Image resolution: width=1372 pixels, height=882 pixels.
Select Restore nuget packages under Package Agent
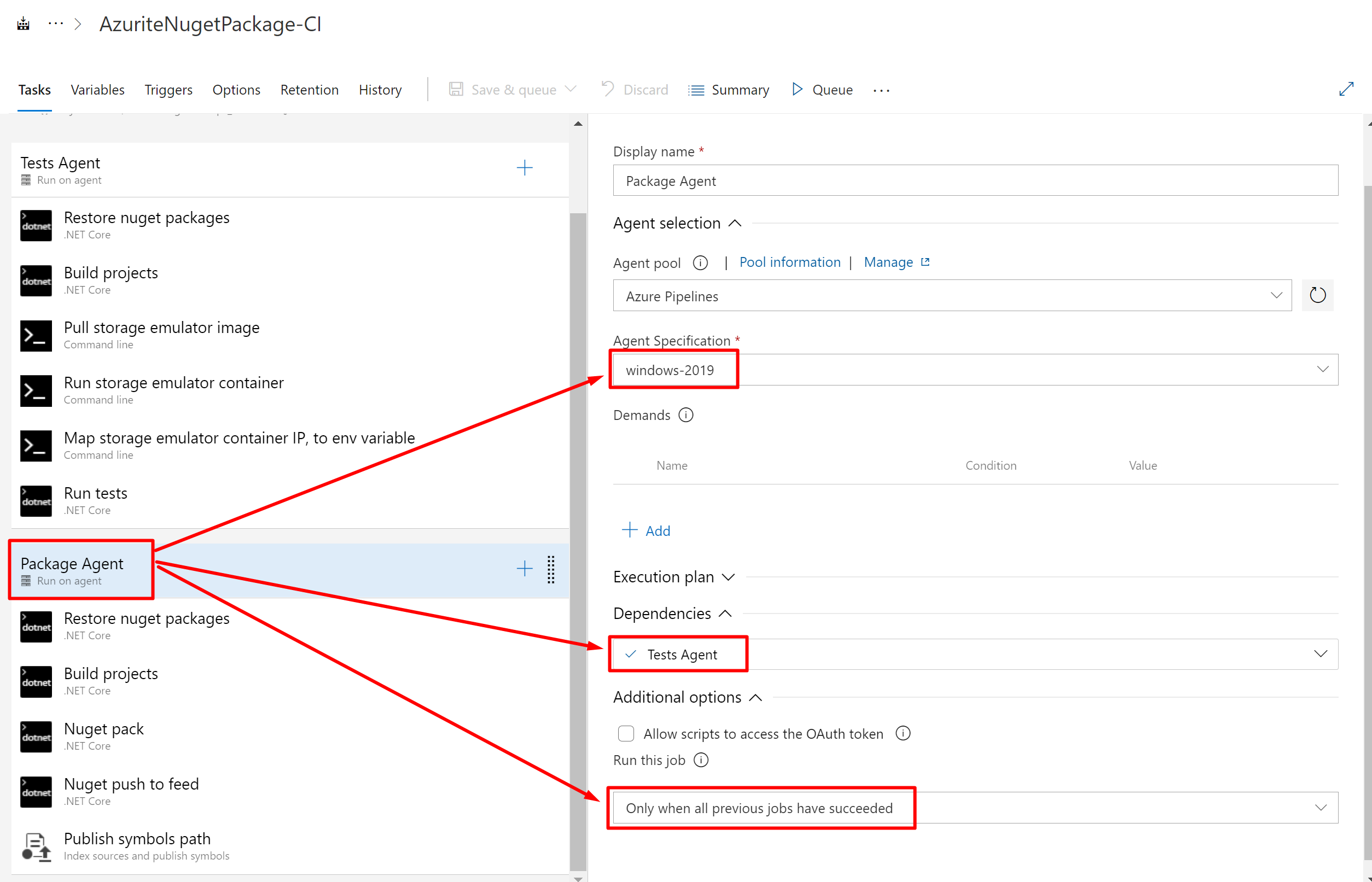[290, 626]
